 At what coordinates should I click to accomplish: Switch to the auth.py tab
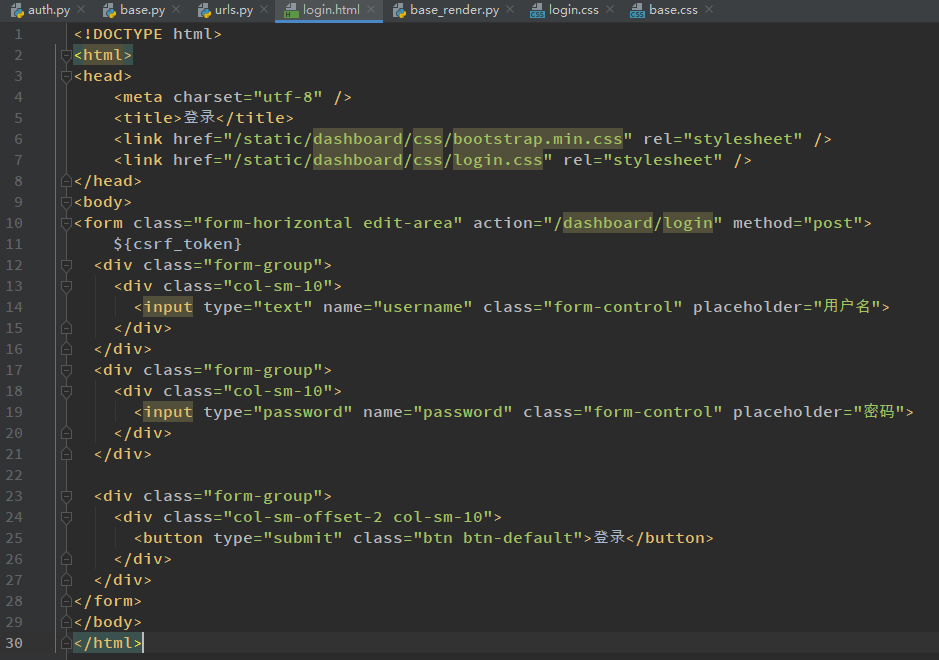pos(48,10)
